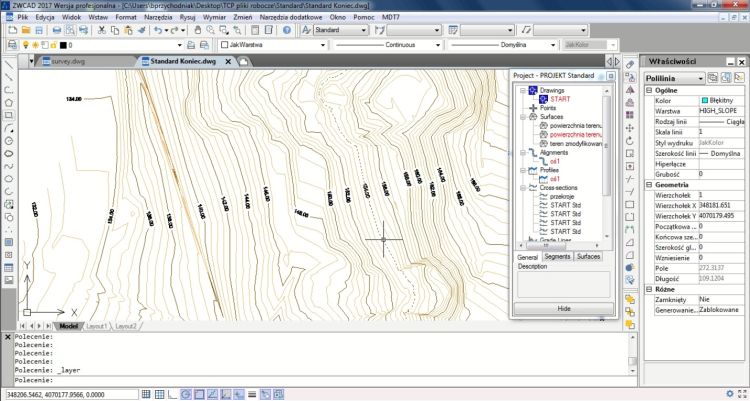This screenshot has width=750, height=401.
Task: Click the Move tool in the modify toolbar
Action: click(x=630, y=128)
